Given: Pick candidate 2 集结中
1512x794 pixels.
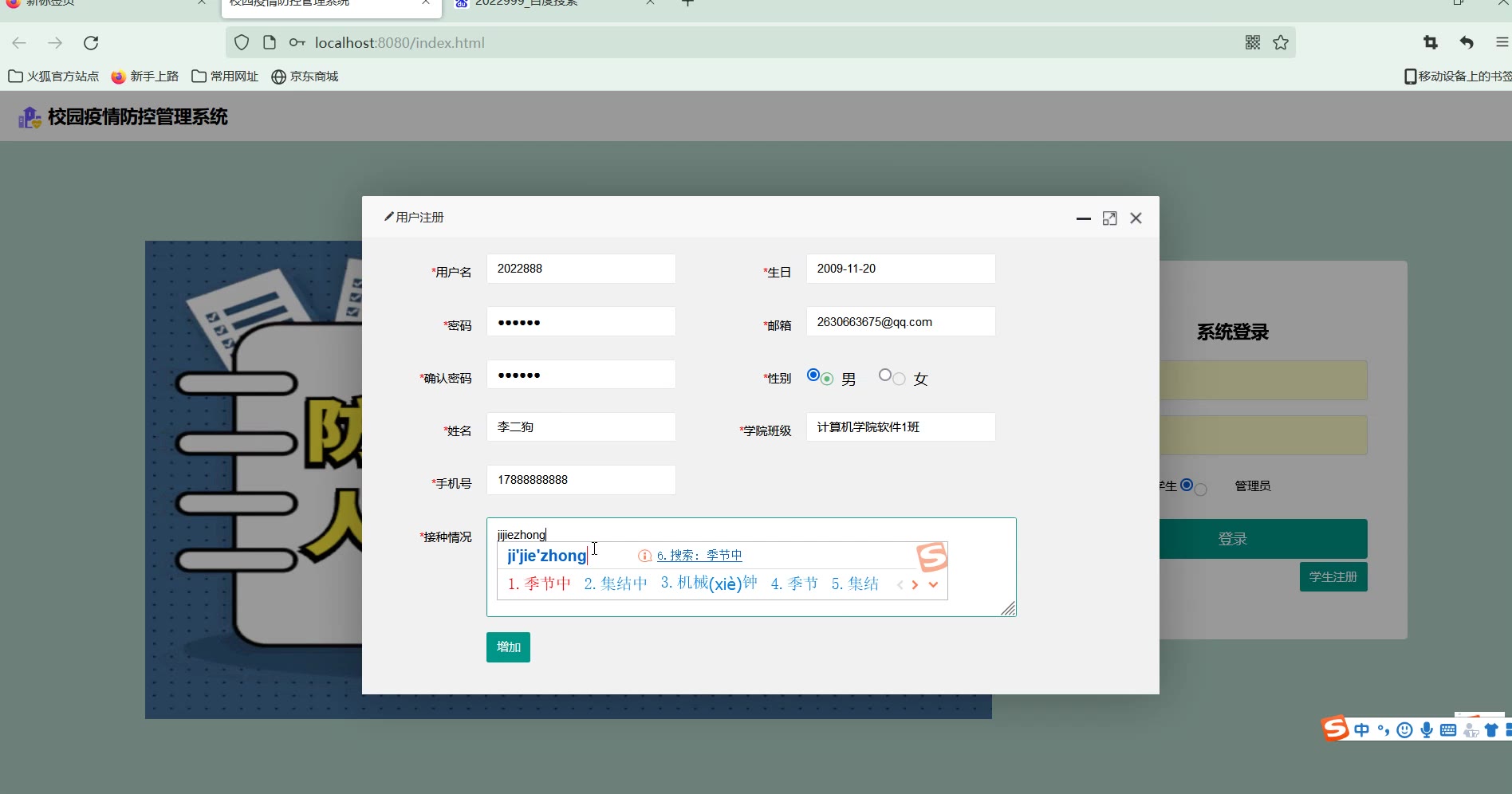Looking at the screenshot, I should (616, 584).
